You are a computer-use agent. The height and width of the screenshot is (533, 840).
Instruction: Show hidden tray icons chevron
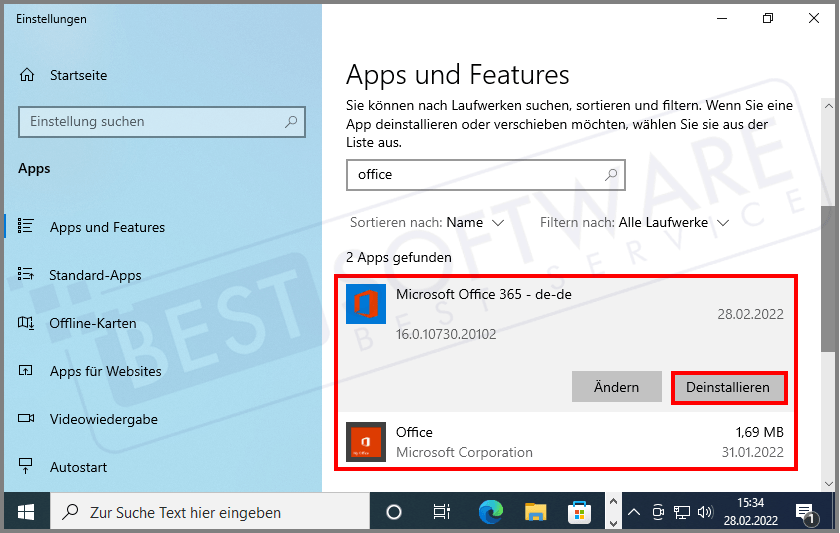pyautogui.click(x=634, y=513)
